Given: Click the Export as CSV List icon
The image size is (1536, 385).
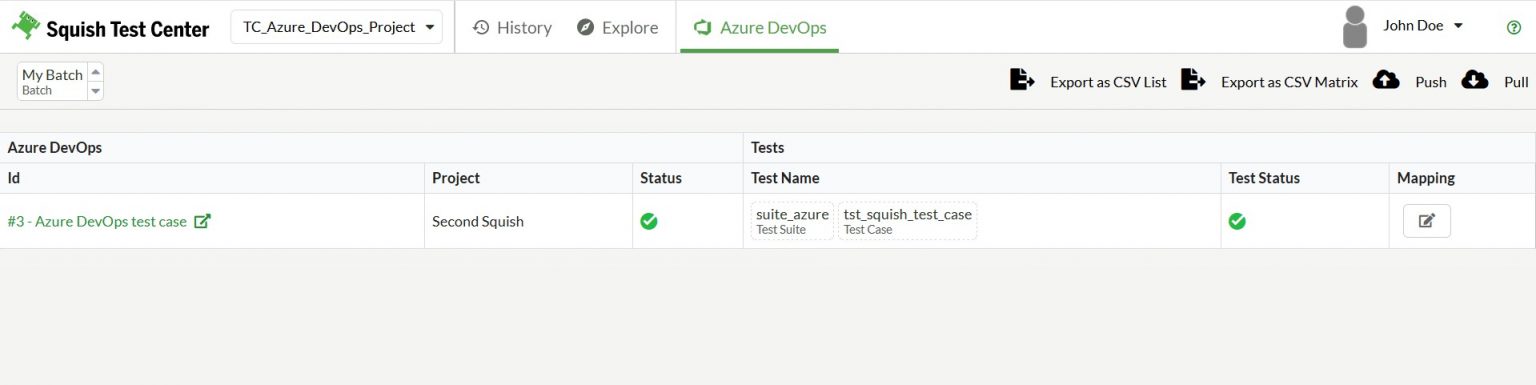Looking at the screenshot, I should coord(1022,80).
